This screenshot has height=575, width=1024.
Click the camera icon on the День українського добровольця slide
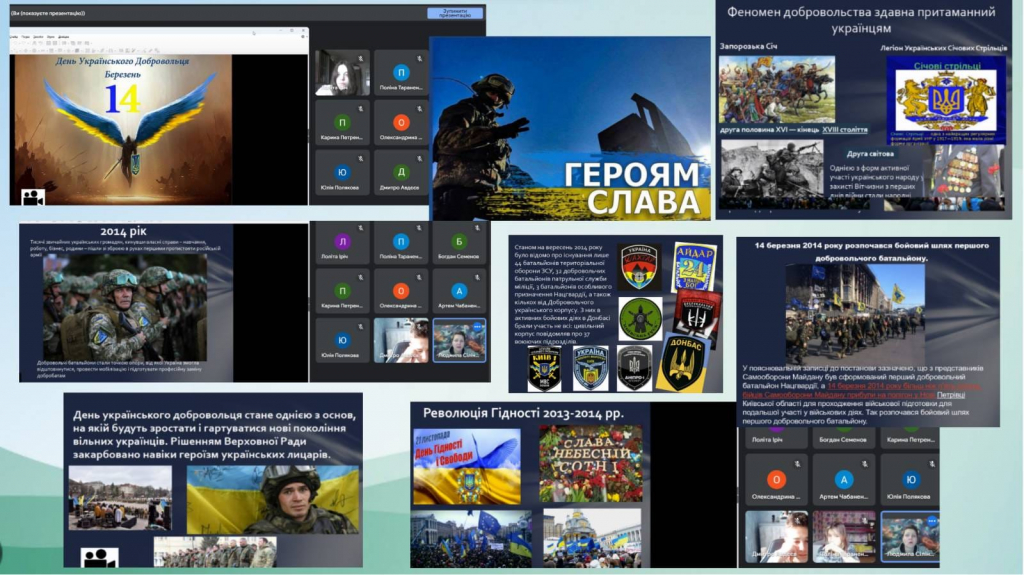99,558
